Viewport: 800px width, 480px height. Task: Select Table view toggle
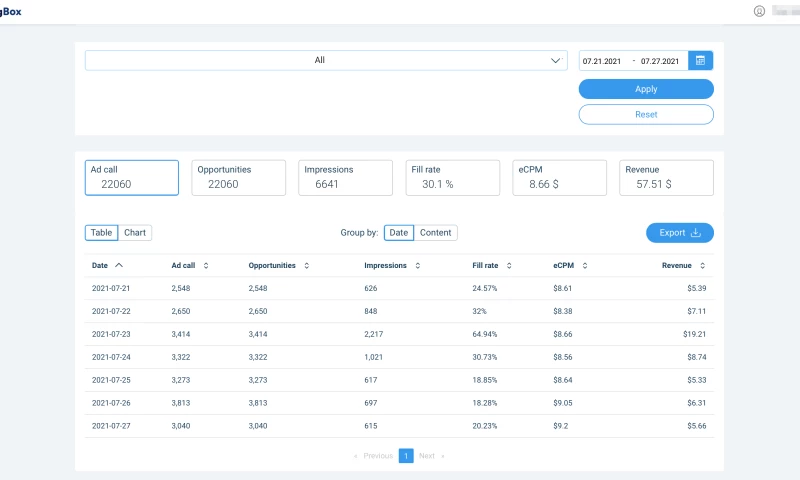101,233
